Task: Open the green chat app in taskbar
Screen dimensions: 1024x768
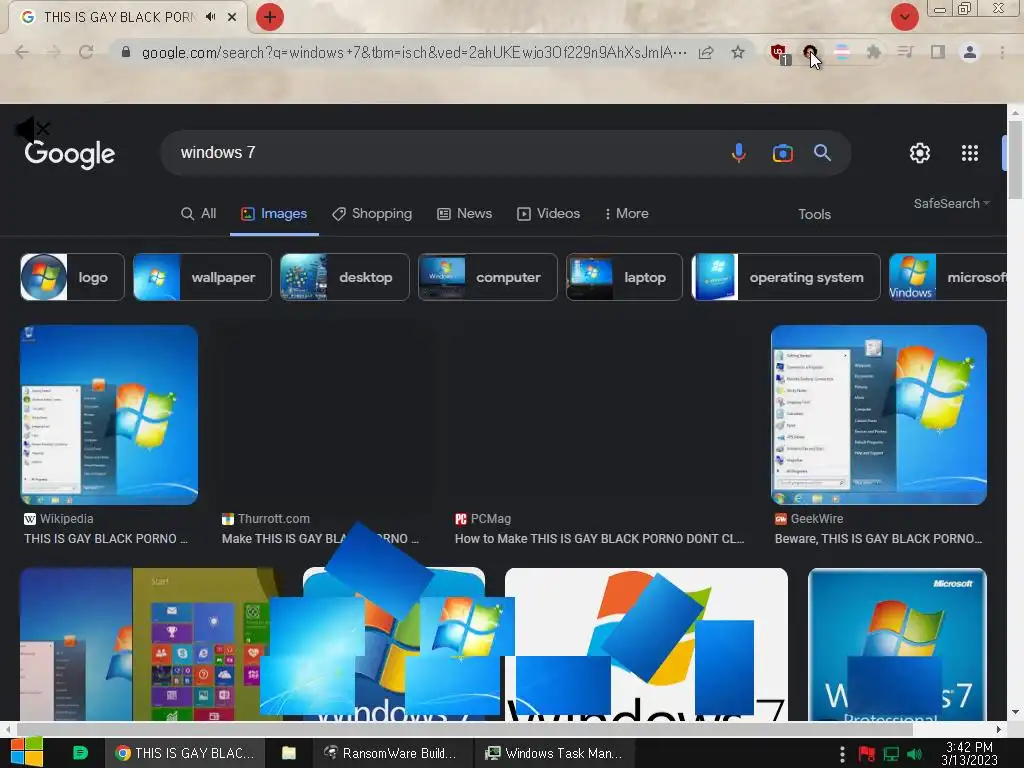Action: pos(80,753)
